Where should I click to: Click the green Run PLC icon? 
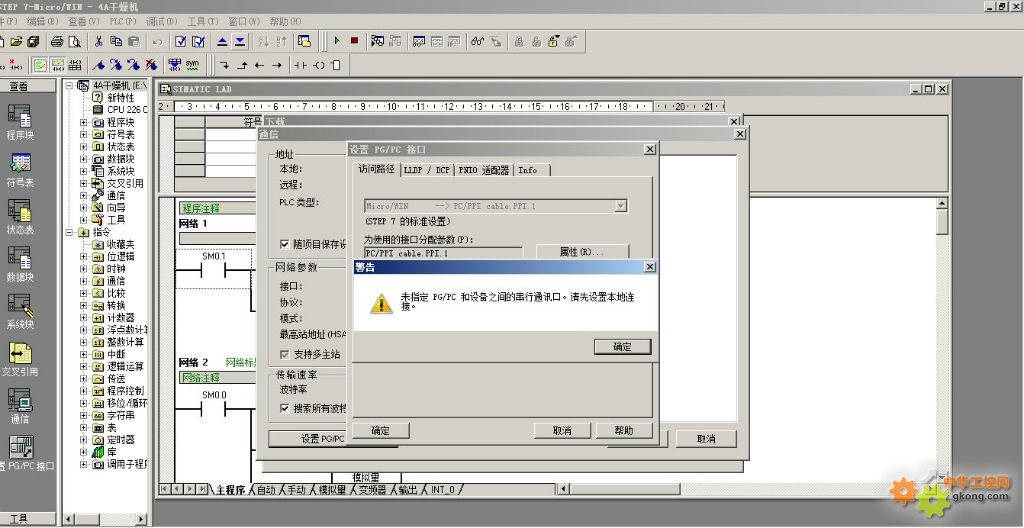(337, 41)
